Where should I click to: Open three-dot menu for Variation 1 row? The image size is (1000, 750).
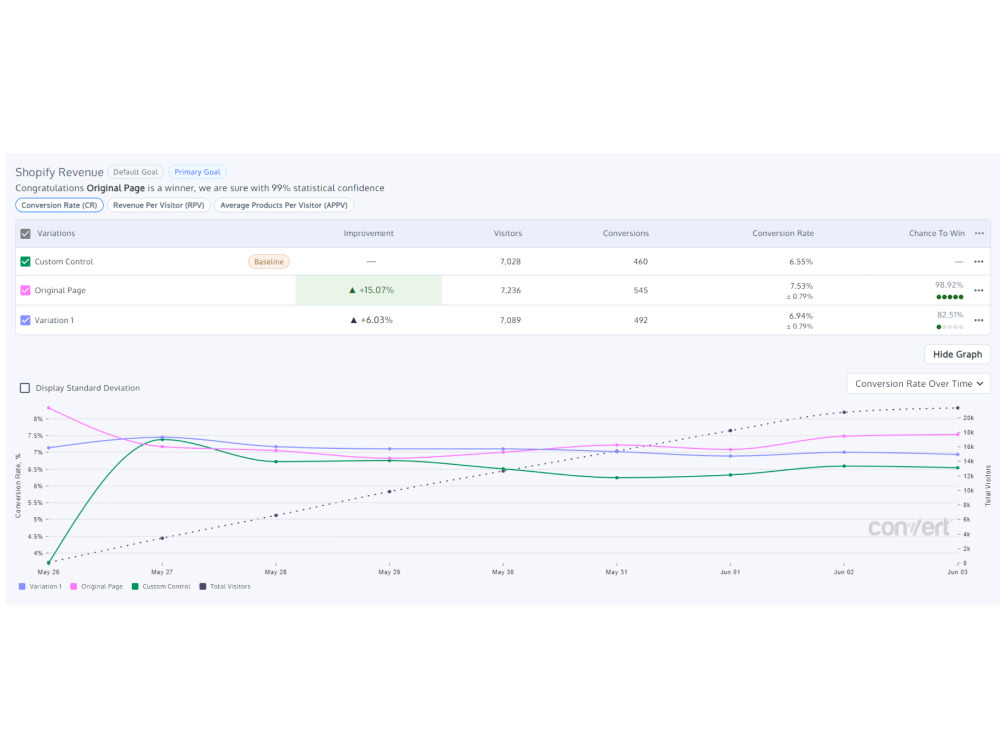tap(979, 320)
